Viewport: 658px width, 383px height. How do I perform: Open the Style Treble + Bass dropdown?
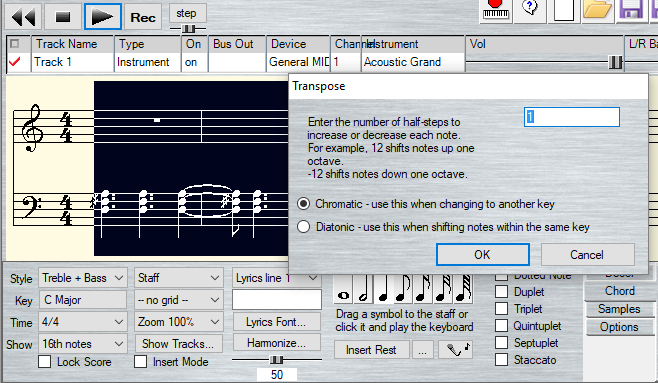point(83,278)
